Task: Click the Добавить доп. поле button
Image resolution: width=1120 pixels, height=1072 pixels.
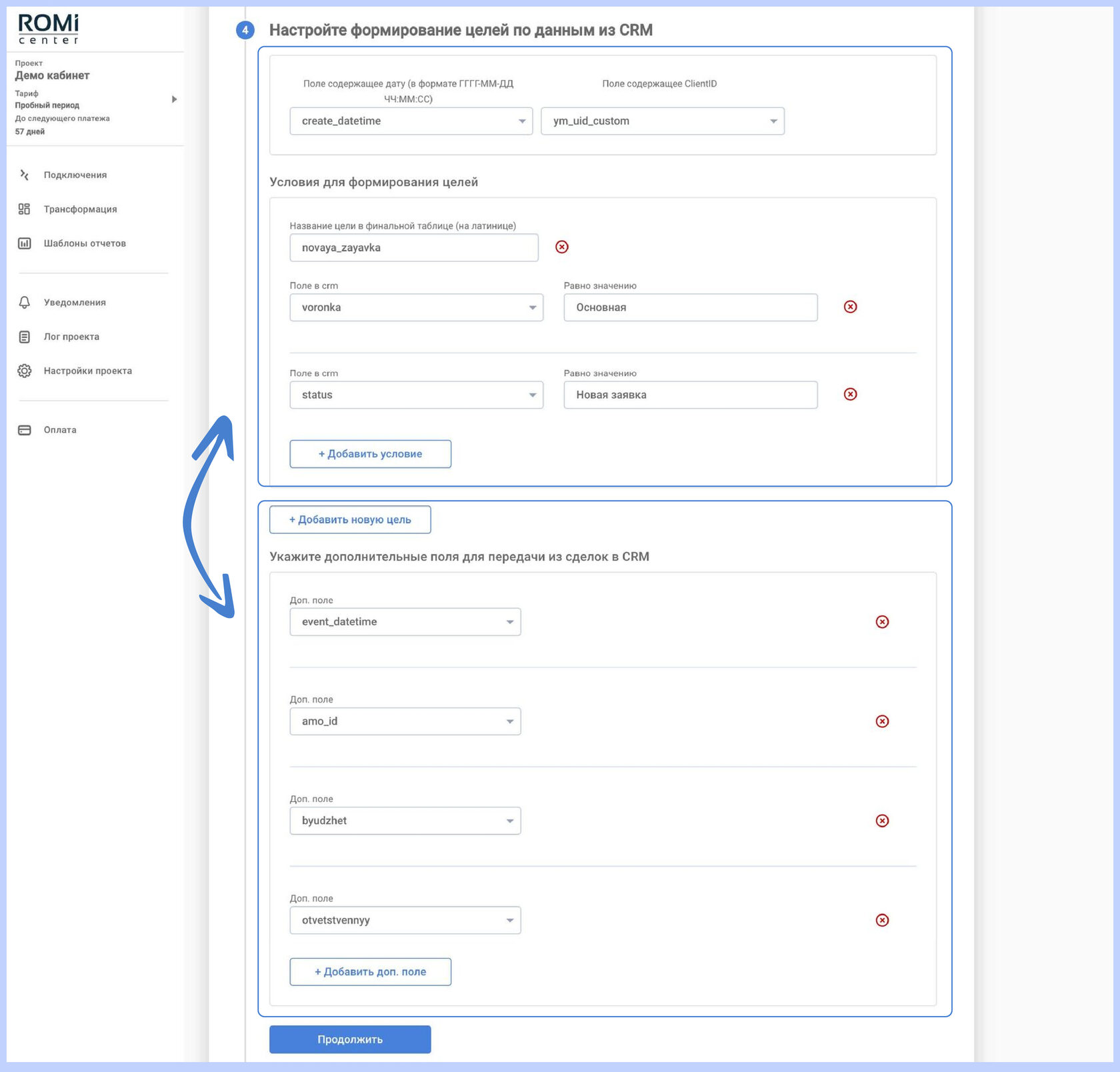Action: pos(371,972)
